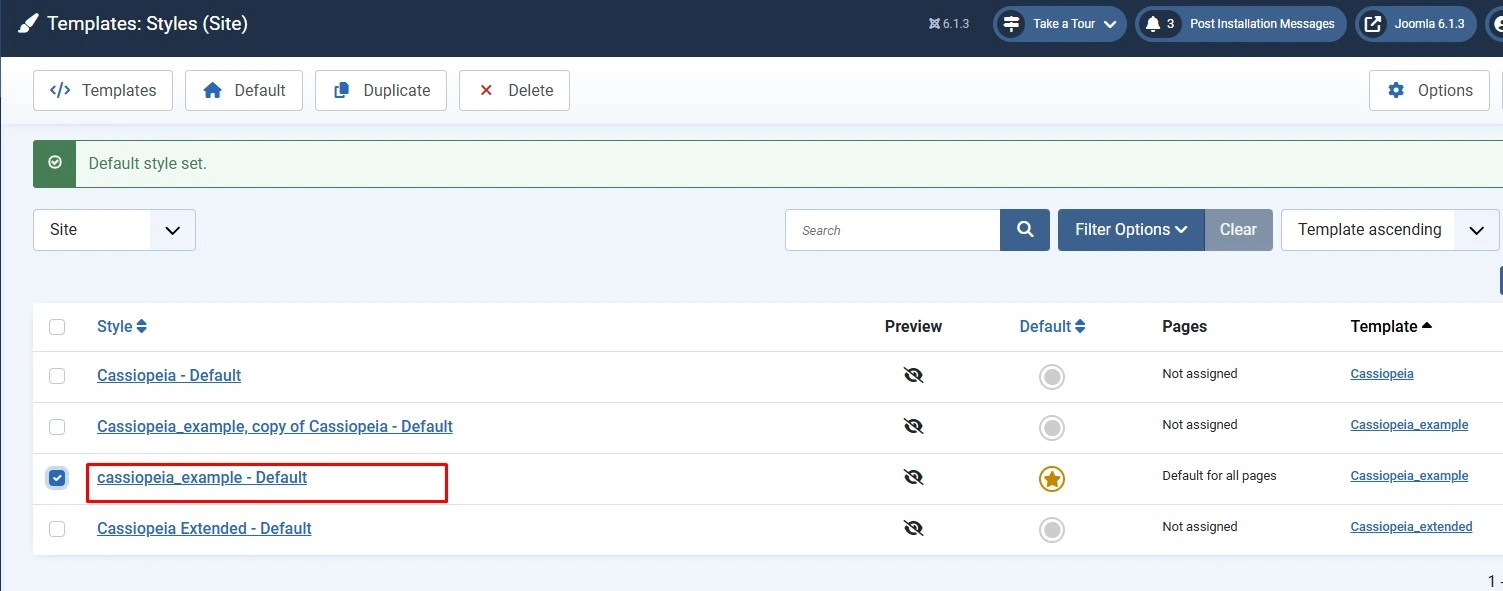Open the Cassiopeia - Default style
Viewport: 1503px width, 591px height.
pos(169,376)
